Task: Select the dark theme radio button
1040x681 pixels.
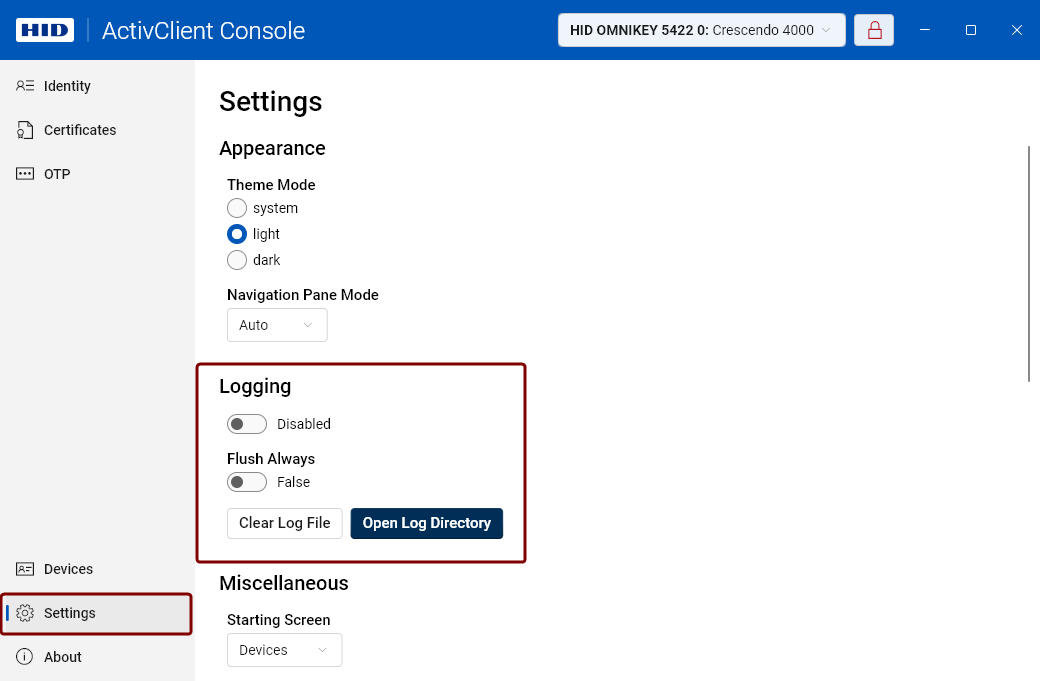Action: (x=237, y=260)
